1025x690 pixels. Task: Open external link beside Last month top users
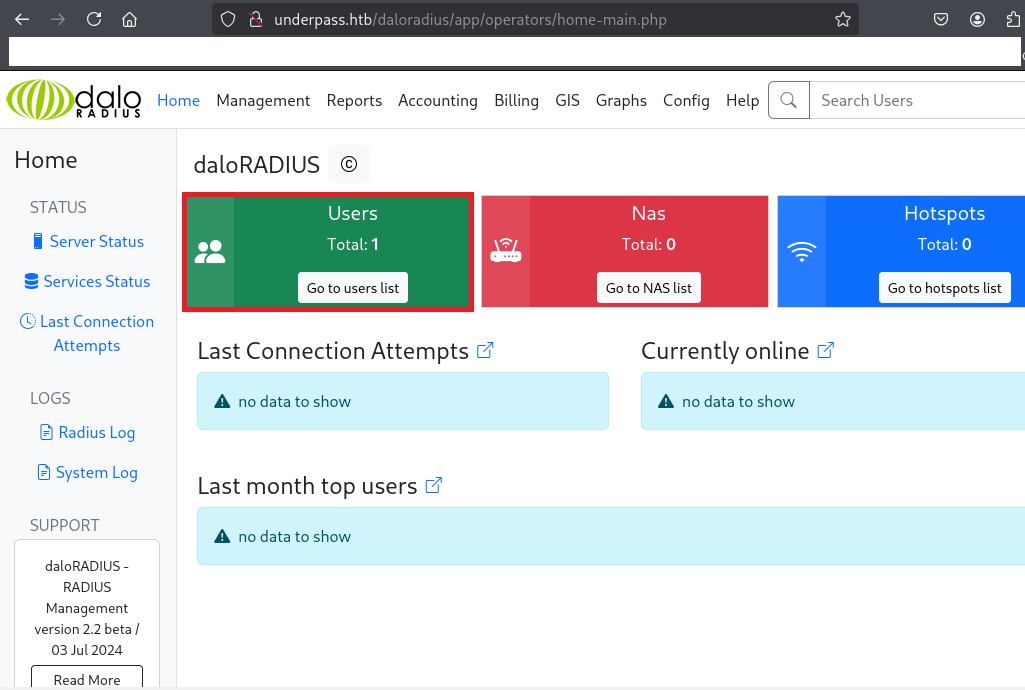[434, 486]
